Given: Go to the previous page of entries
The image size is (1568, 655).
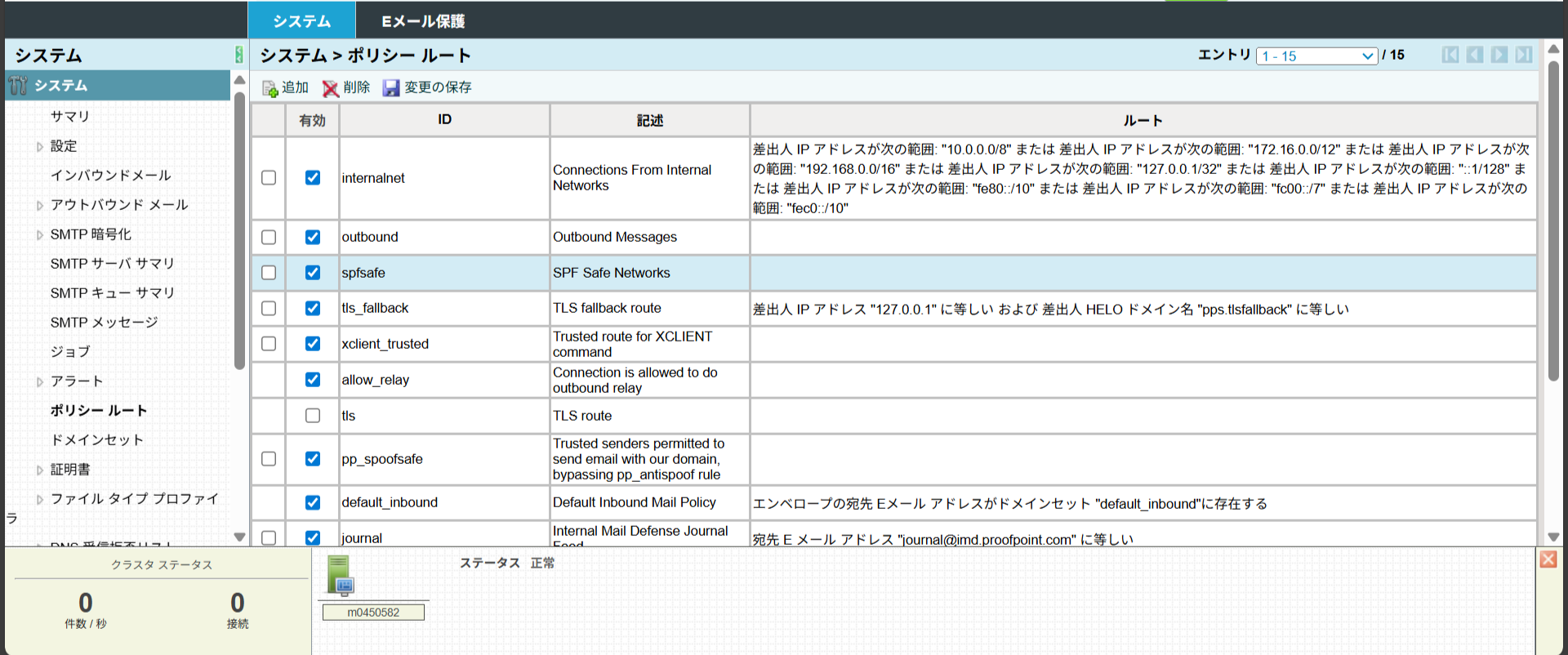Looking at the screenshot, I should (x=1474, y=55).
